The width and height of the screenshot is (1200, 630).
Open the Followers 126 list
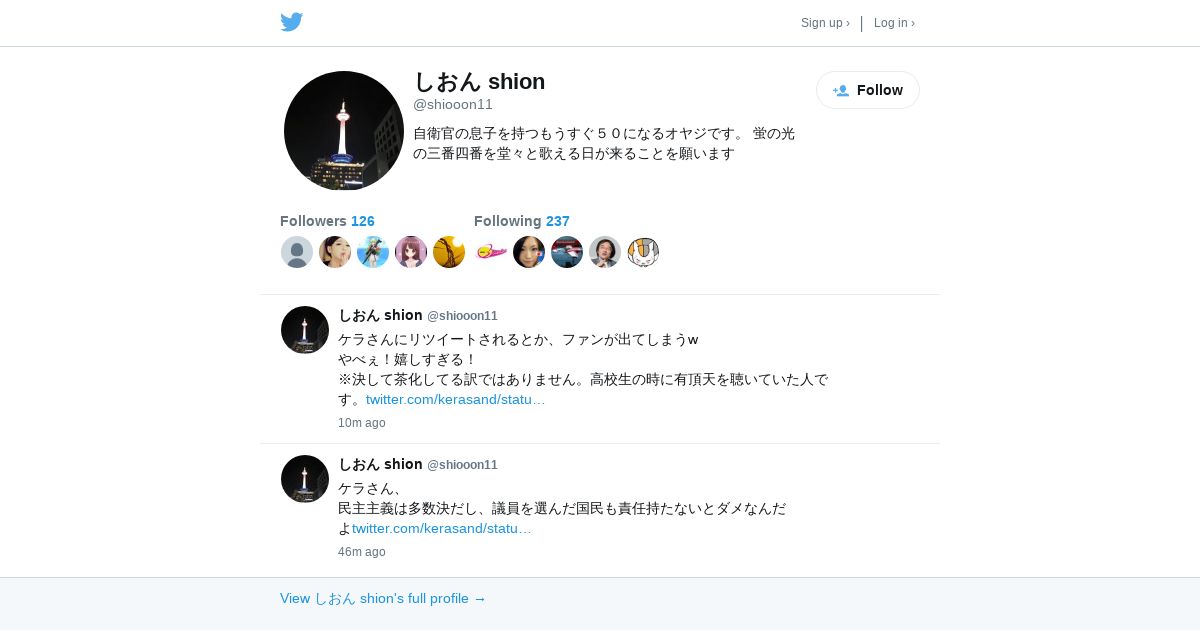pyautogui.click(x=327, y=221)
